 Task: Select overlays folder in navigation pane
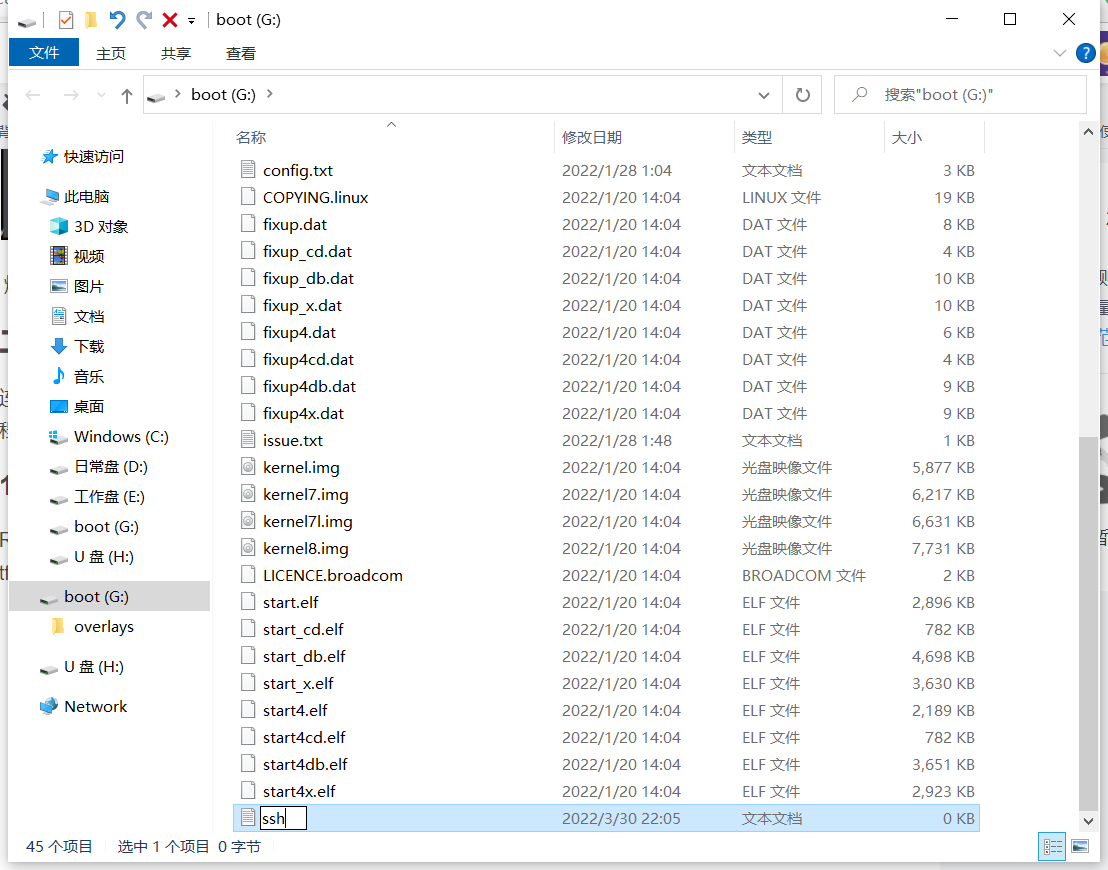[x=92, y=626]
